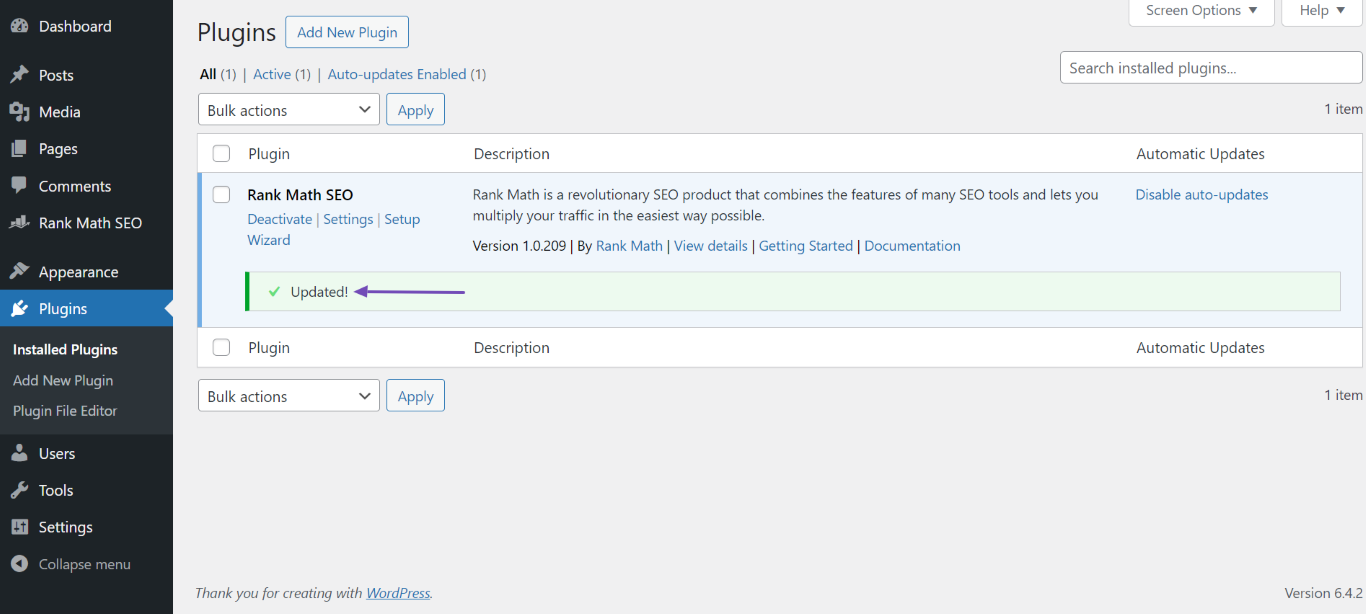Click the bottom Apply button

pos(416,396)
